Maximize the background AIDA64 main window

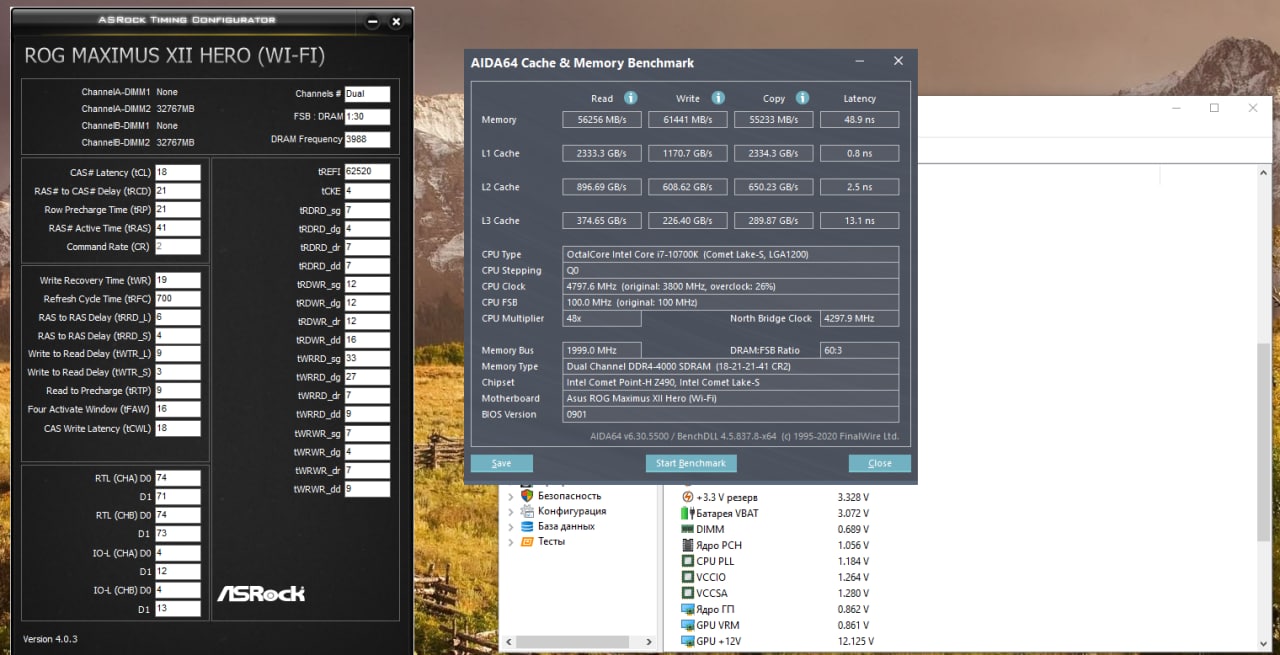pyautogui.click(x=1214, y=108)
